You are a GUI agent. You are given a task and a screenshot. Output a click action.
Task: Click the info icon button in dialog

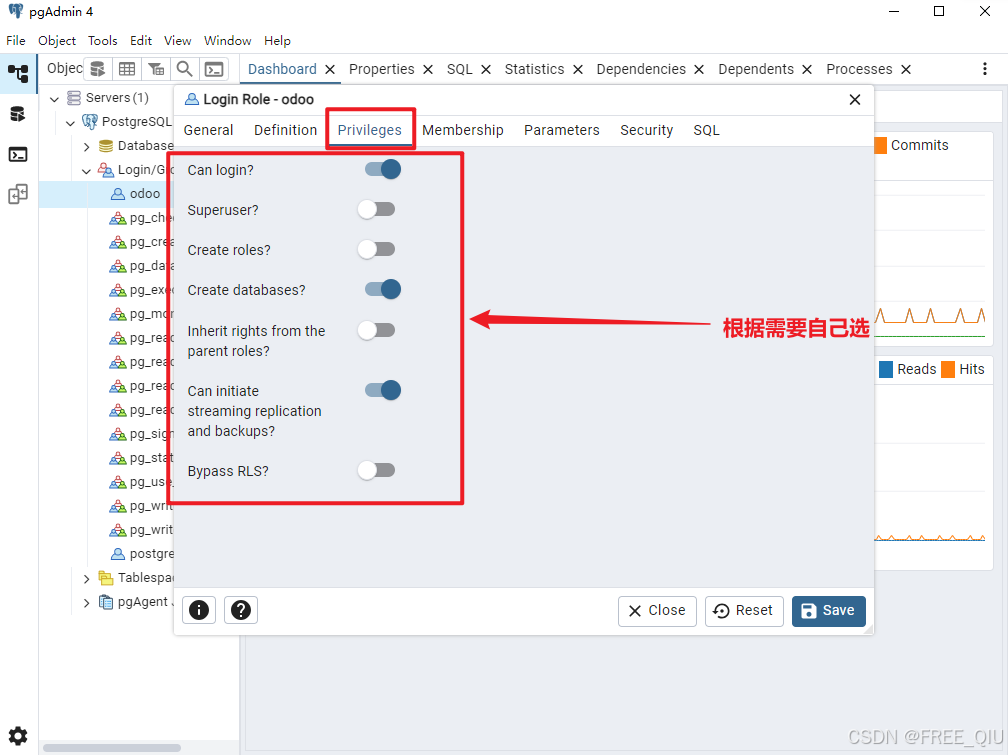pos(199,610)
